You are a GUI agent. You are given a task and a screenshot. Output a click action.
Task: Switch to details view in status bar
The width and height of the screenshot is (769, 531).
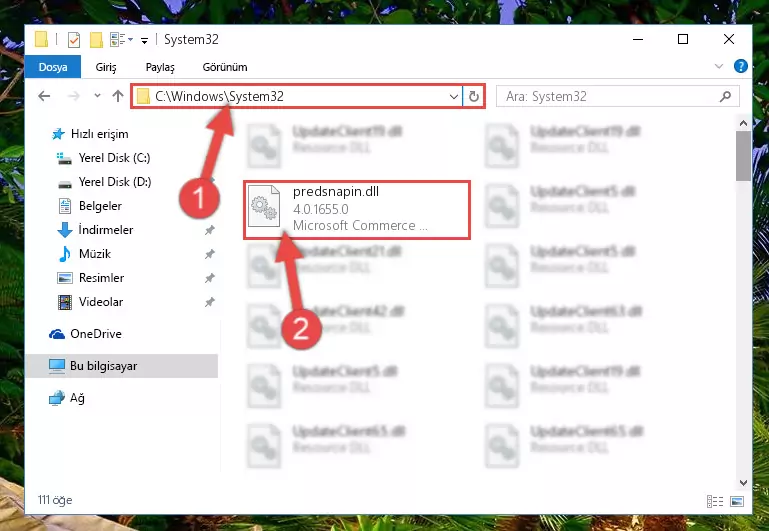click(x=715, y=501)
